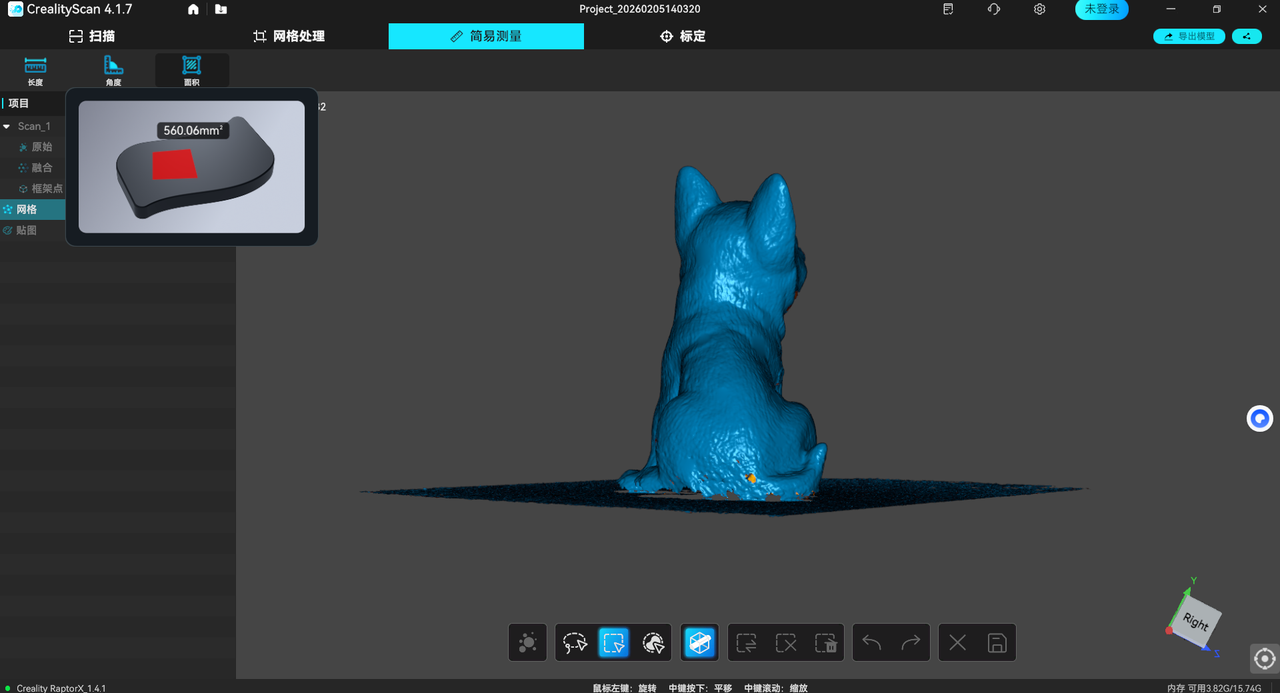The width and height of the screenshot is (1280, 693).
Task: Click the Right face of orientation cube
Action: pos(1196,621)
